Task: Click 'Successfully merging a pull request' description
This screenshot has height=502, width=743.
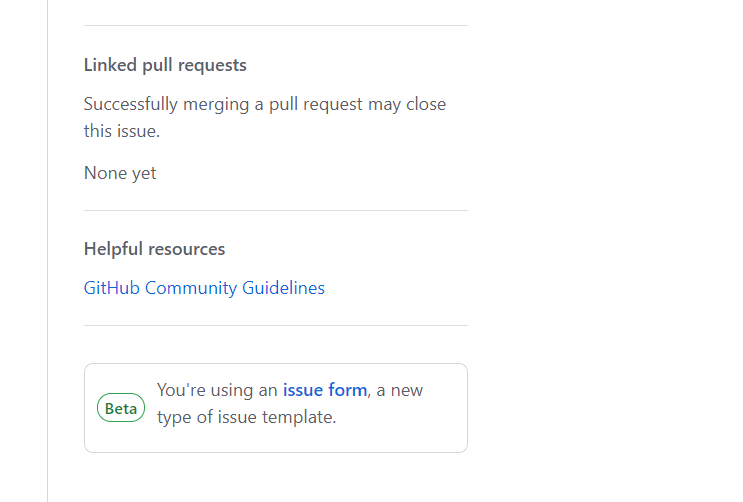Action: (x=265, y=118)
